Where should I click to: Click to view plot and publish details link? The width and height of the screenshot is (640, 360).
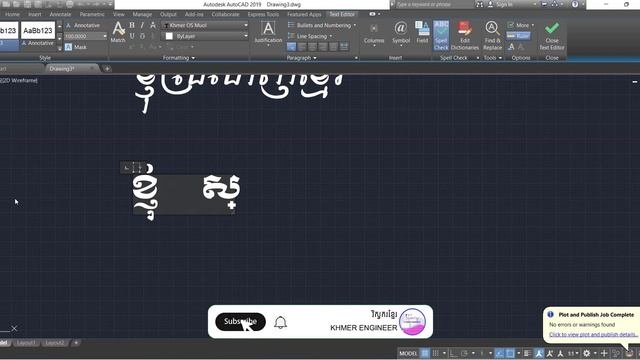tap(593, 334)
